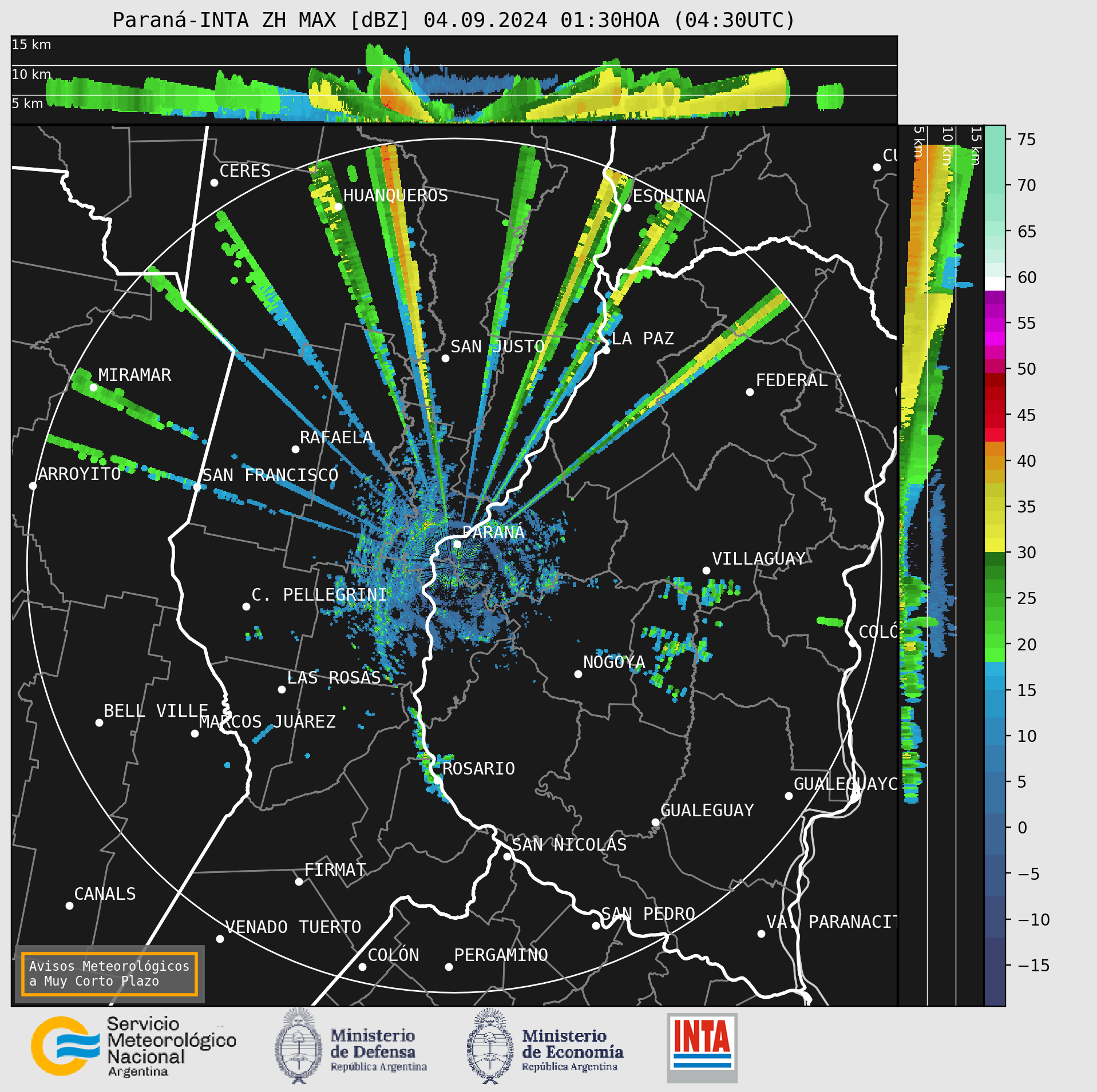
Task: Click the 0 dBZ blue band on scale
Action: tap(995, 827)
